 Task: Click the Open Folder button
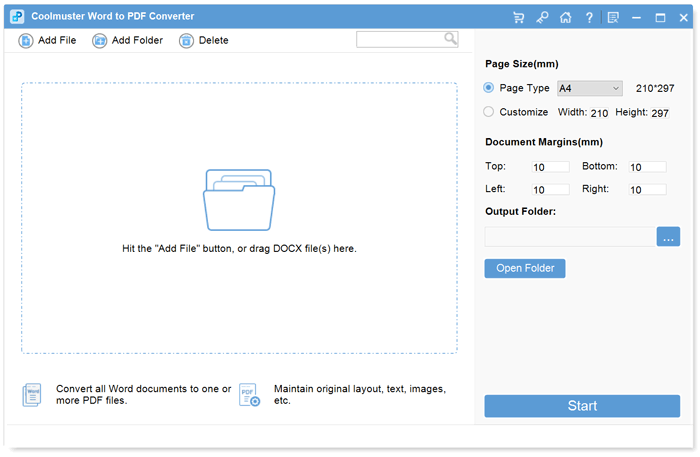pyautogui.click(x=525, y=268)
